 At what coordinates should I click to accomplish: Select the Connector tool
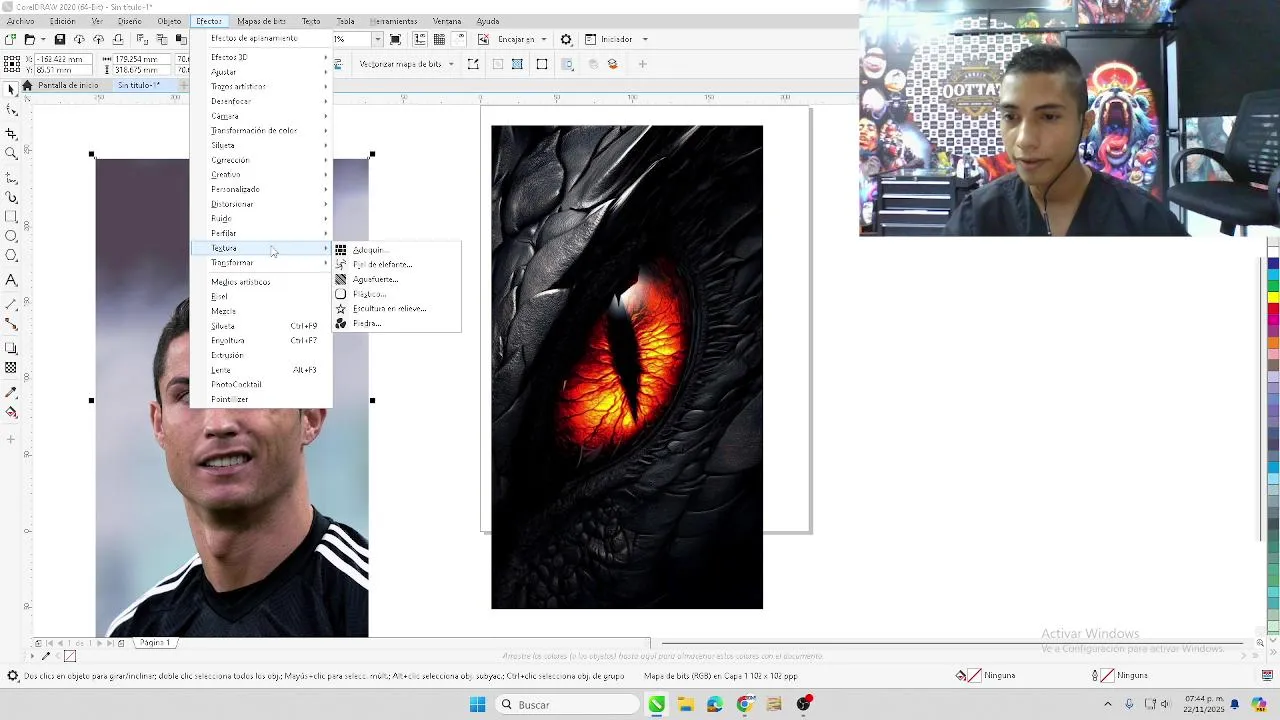pyautogui.click(x=11, y=324)
